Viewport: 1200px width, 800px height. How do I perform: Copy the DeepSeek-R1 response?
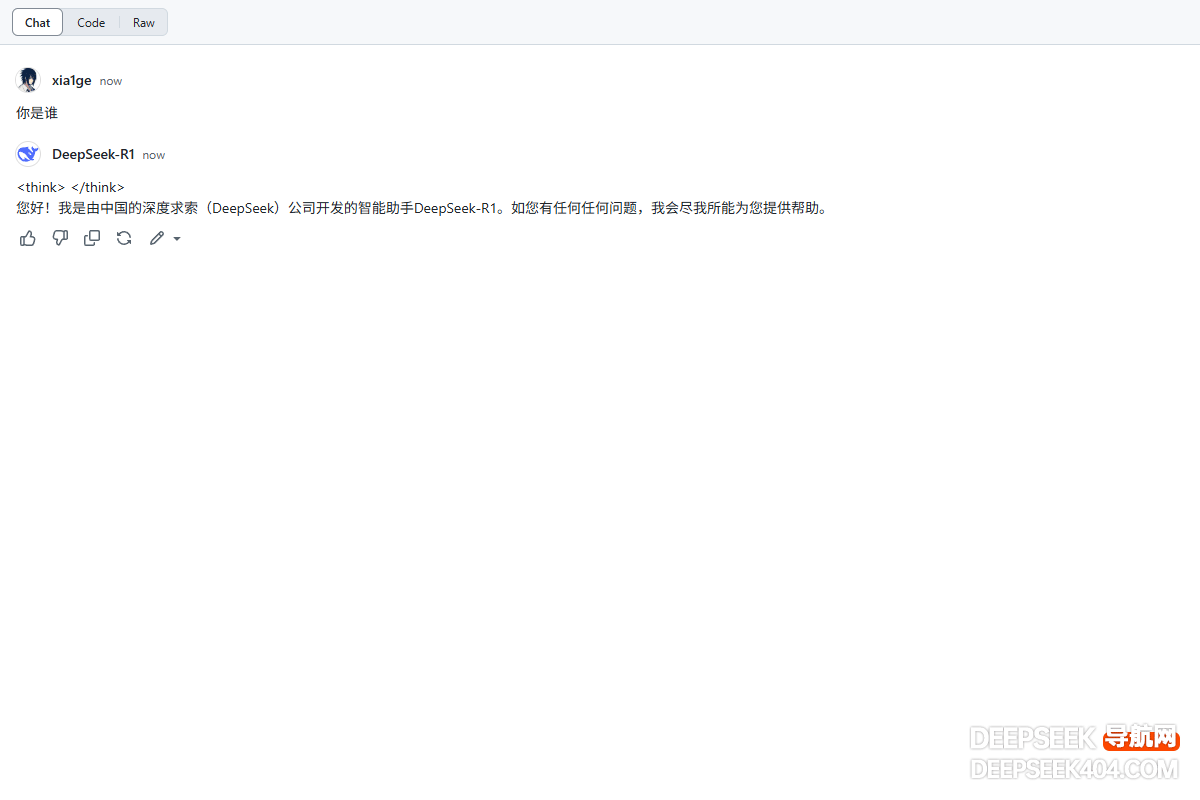[92, 238]
